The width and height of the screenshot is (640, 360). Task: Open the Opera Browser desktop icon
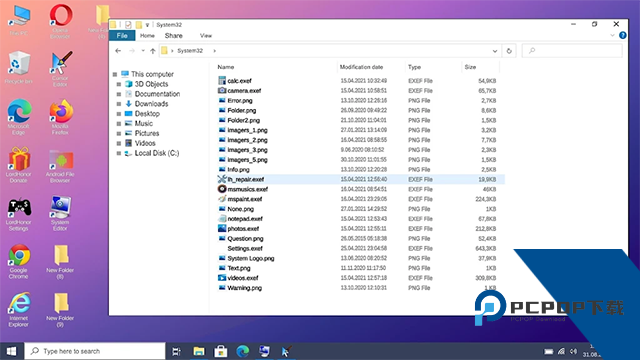(60, 20)
